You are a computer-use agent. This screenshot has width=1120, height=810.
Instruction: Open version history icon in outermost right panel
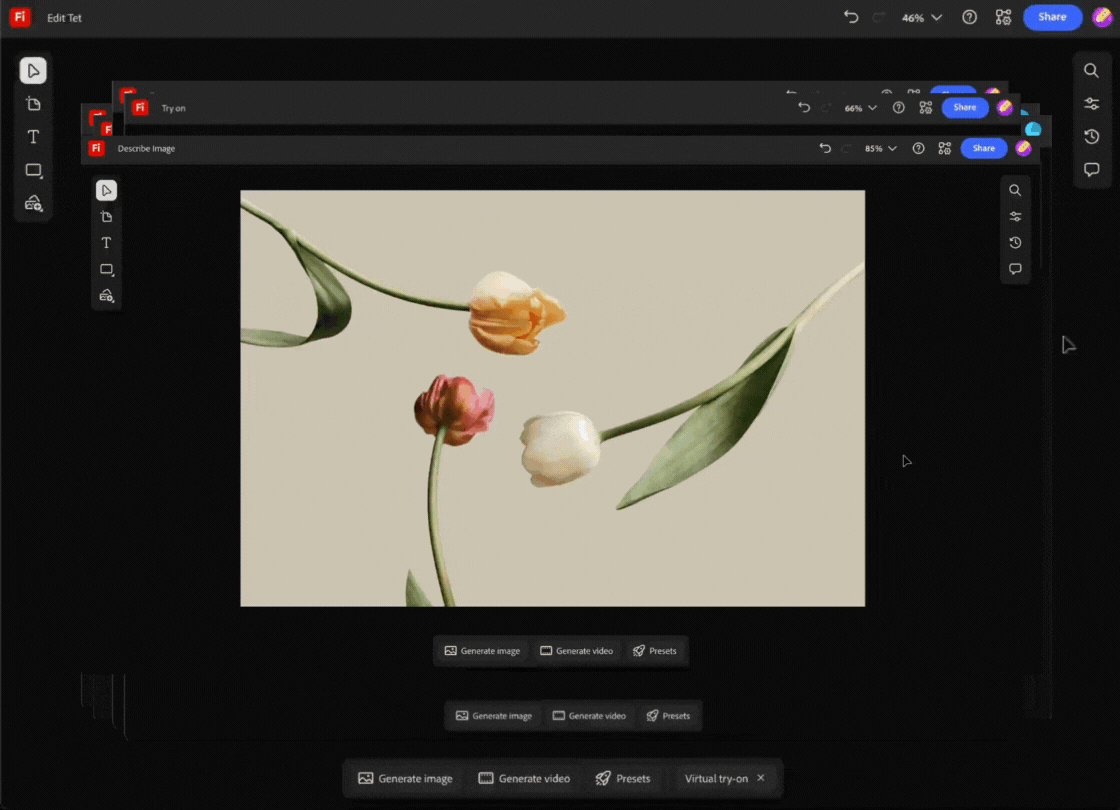1091,137
